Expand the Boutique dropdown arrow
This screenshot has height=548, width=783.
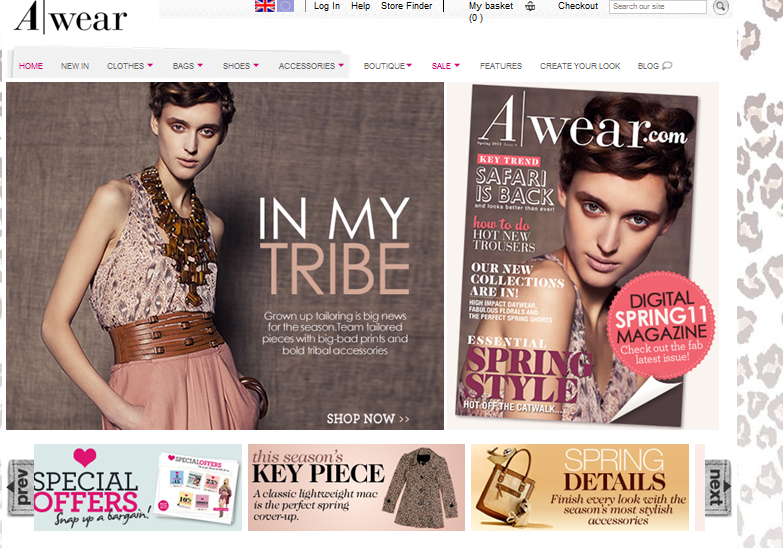pos(409,65)
